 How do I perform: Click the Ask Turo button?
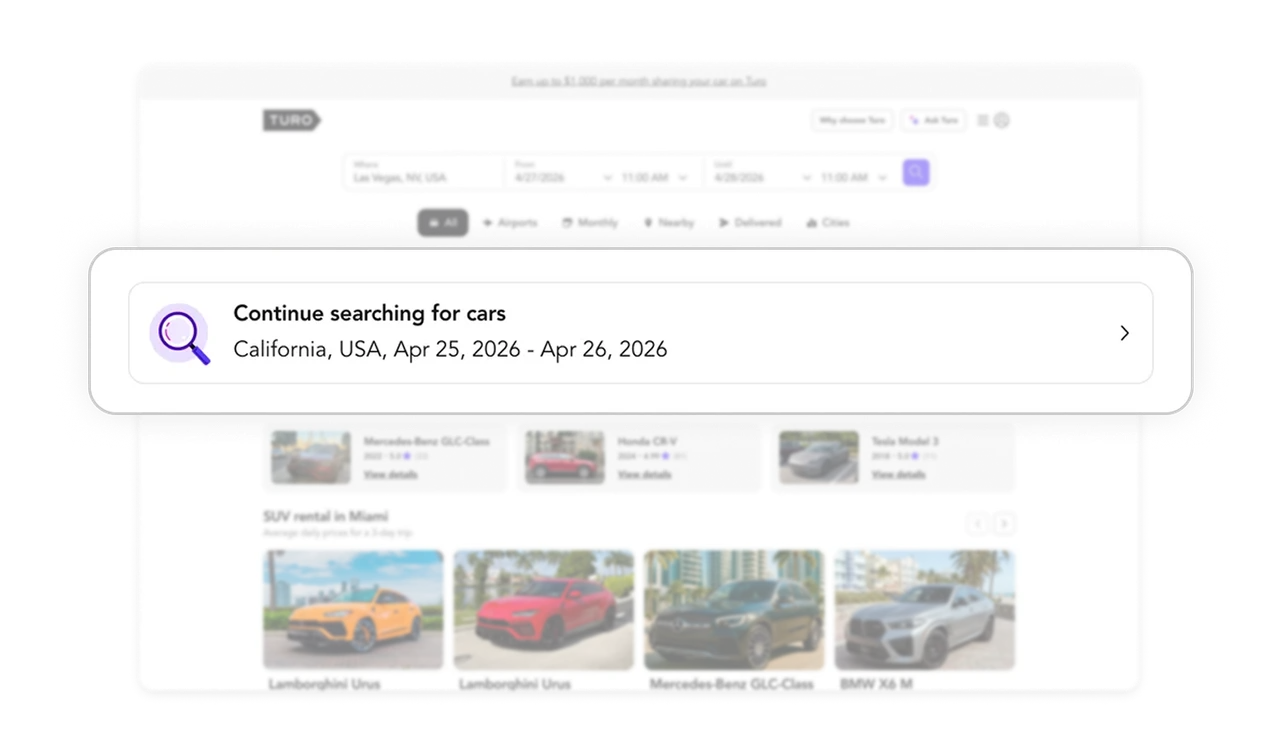point(933,120)
